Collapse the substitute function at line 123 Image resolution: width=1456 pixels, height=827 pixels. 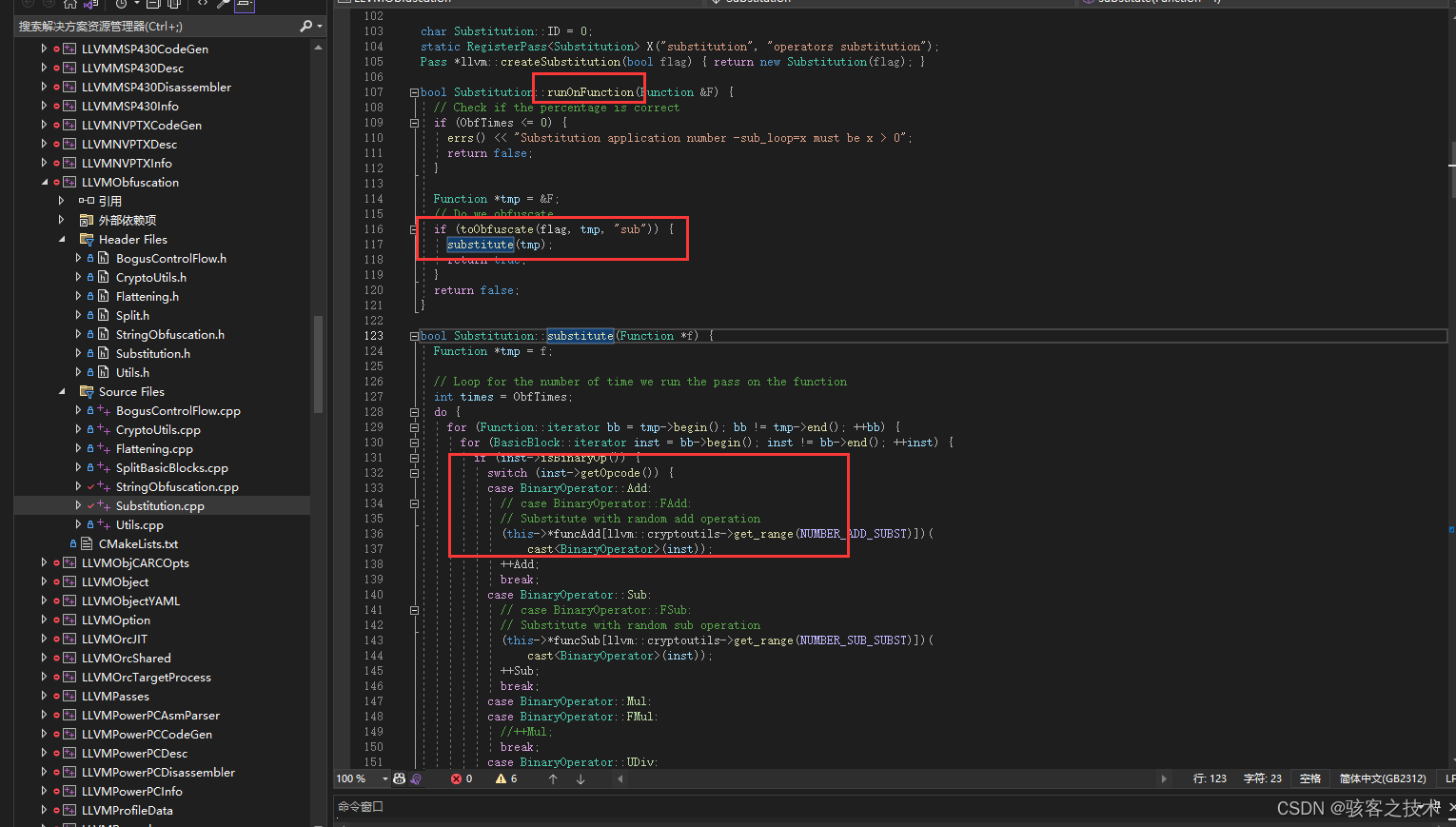pyautogui.click(x=414, y=336)
